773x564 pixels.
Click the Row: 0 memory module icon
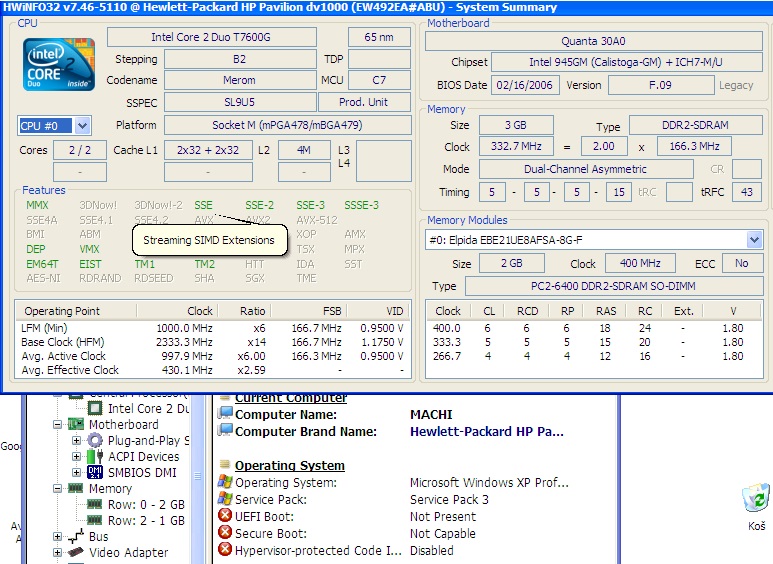(x=95, y=504)
